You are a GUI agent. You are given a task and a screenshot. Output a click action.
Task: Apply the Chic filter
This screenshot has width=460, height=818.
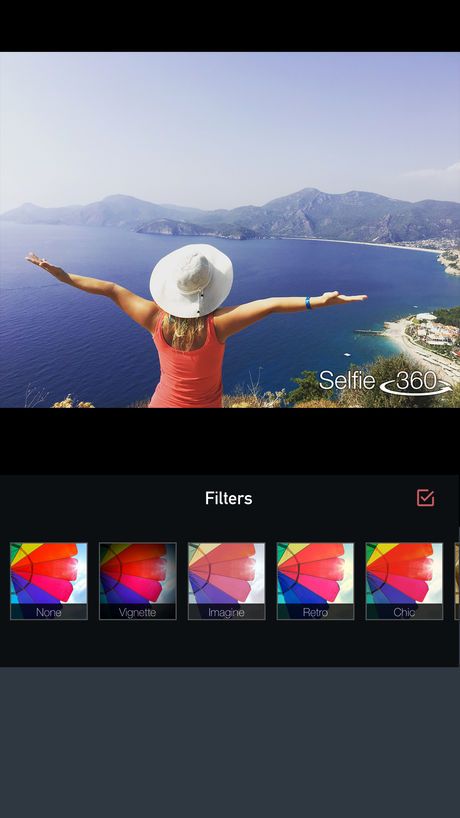coord(404,581)
